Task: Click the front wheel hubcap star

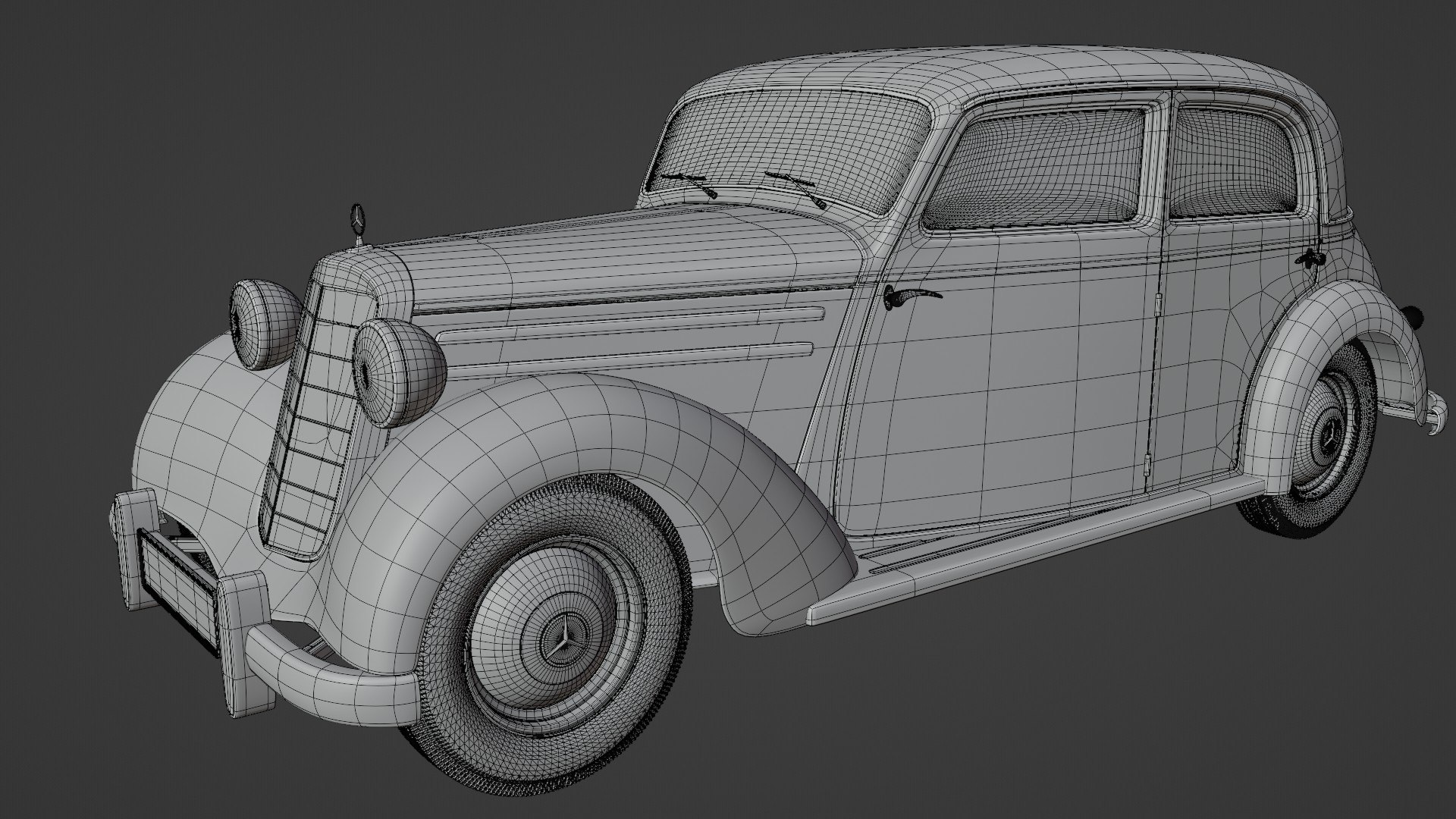Action: coord(563,641)
